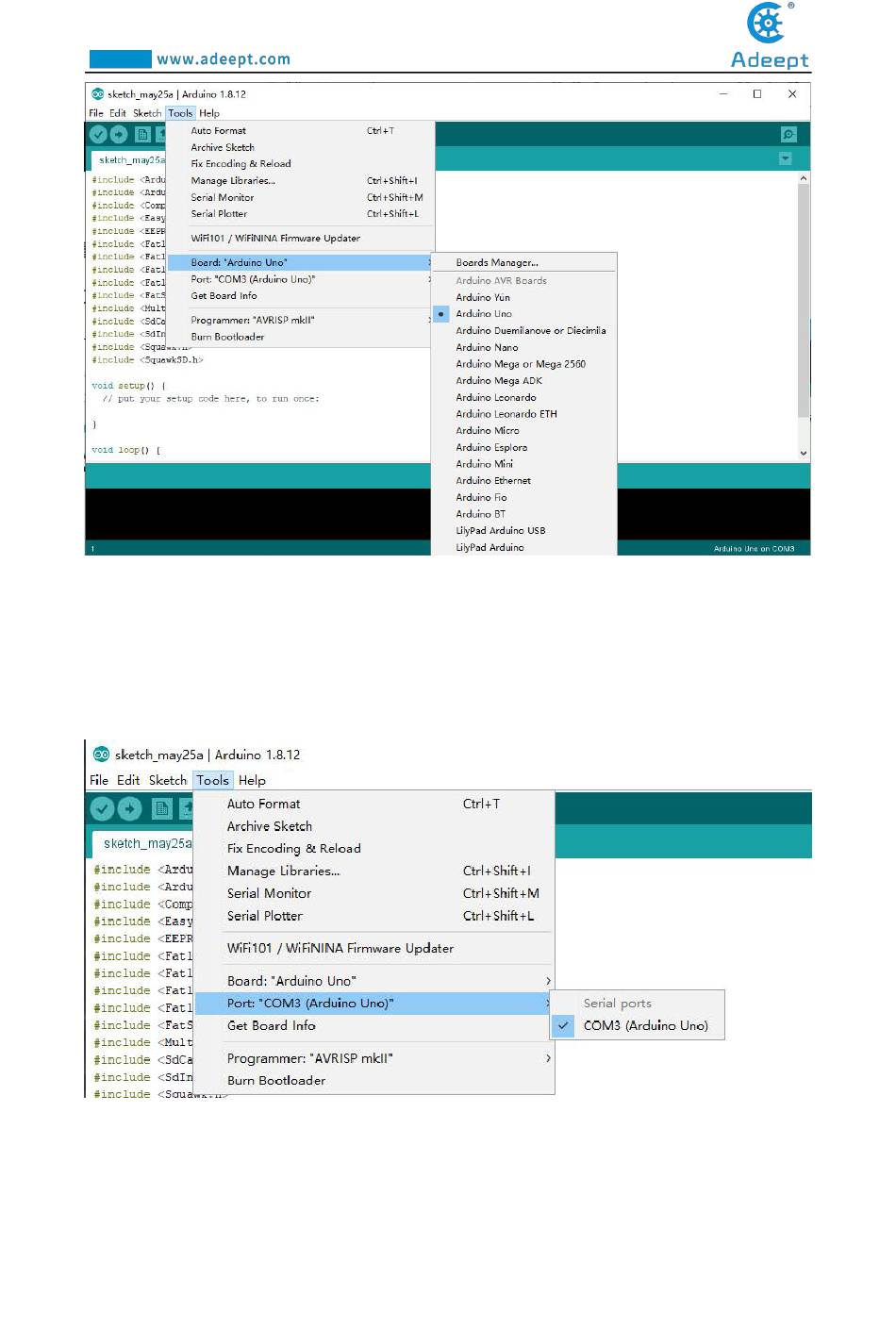Open the Edit menu in upper Arduino window

[118, 113]
